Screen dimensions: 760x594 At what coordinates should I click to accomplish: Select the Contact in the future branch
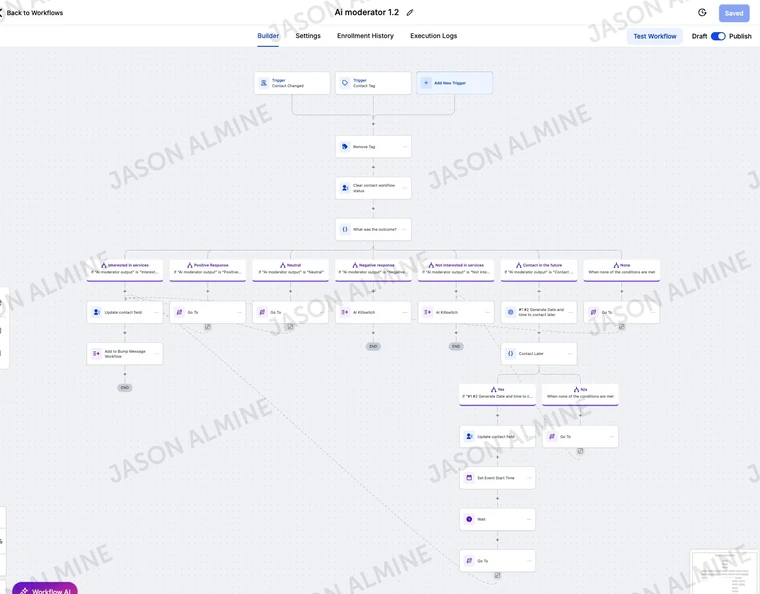[539, 269]
